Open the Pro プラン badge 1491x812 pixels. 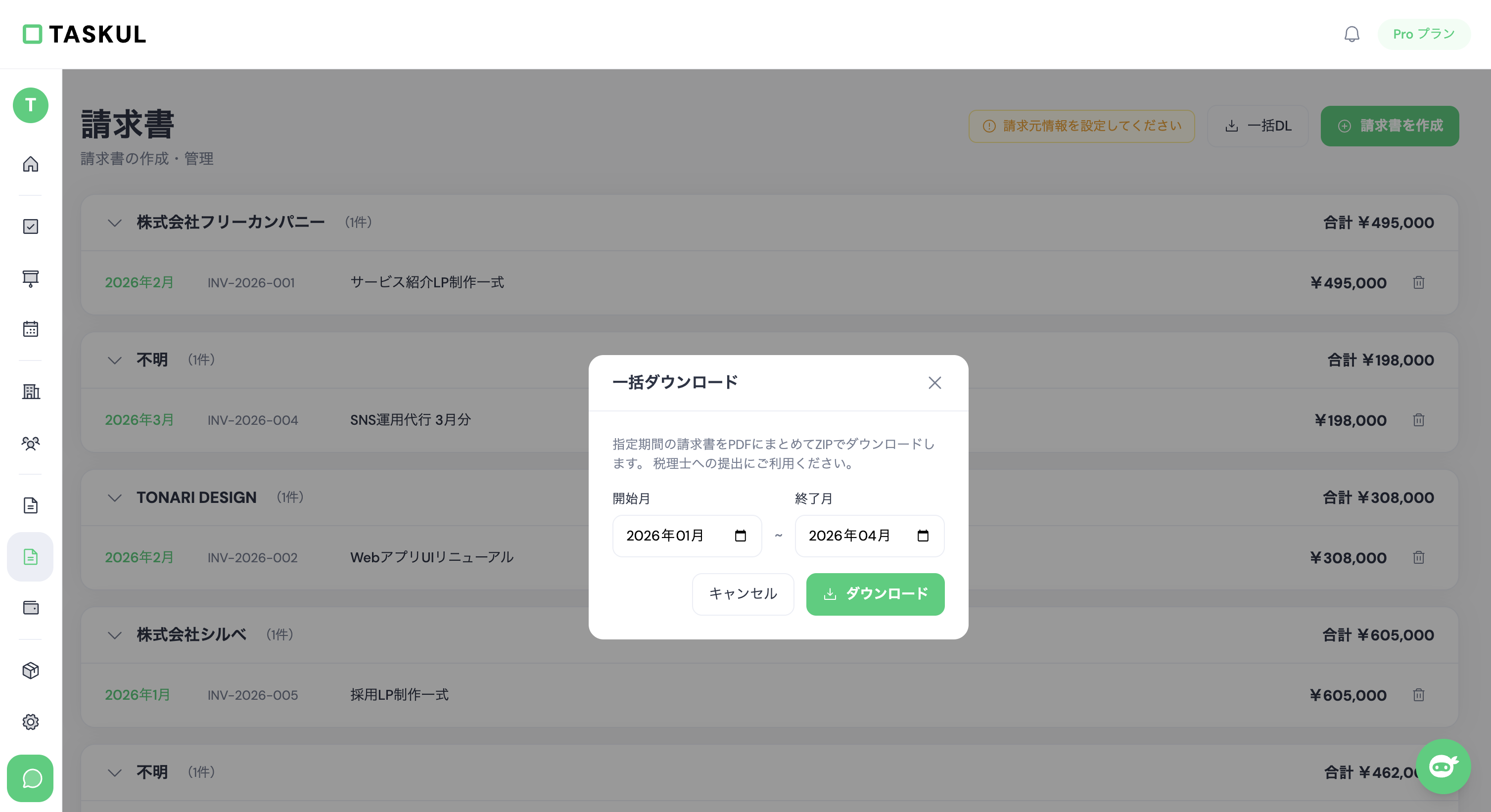click(1424, 34)
